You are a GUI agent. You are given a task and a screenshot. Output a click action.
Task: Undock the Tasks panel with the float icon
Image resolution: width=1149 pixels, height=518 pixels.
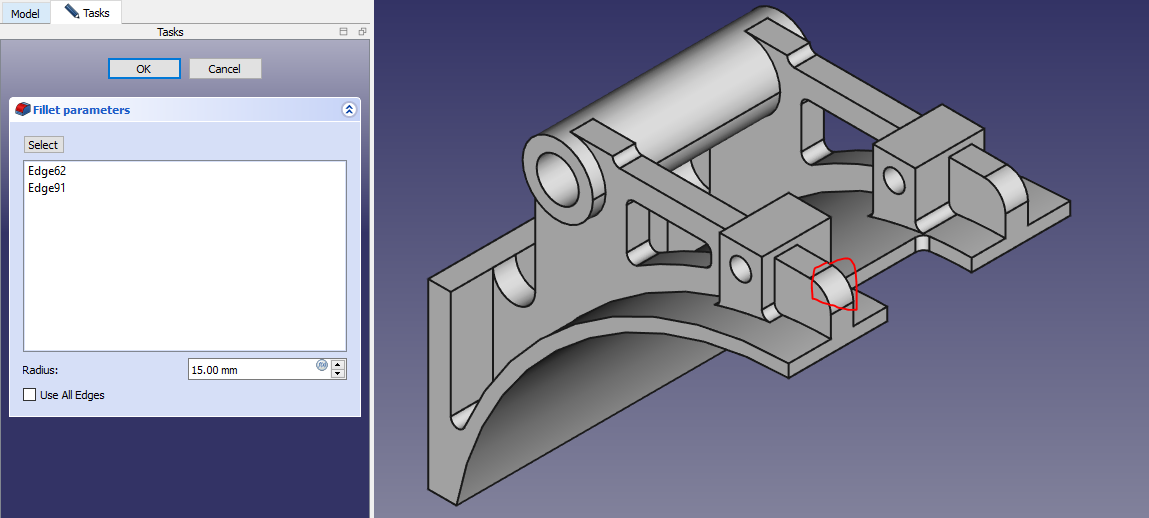click(361, 32)
